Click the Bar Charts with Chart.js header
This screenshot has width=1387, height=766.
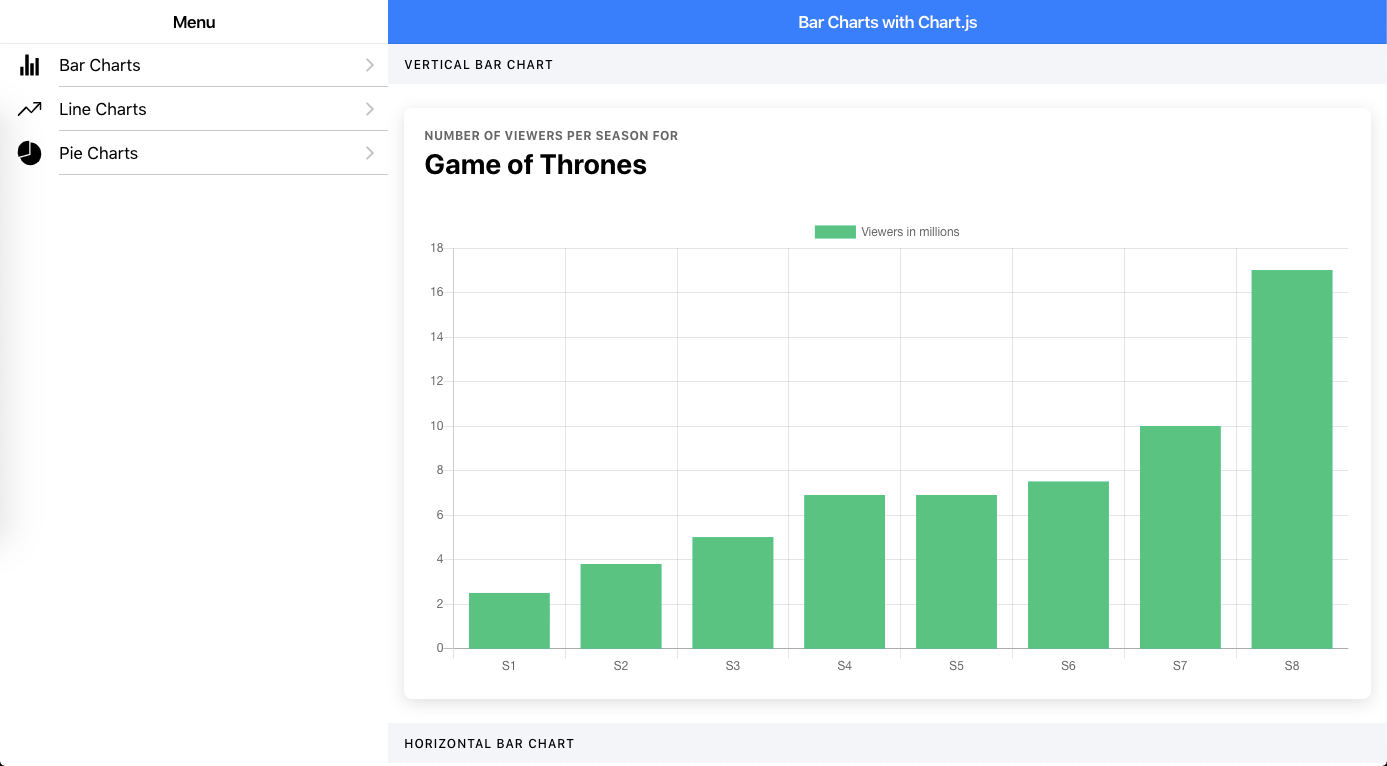tap(888, 22)
